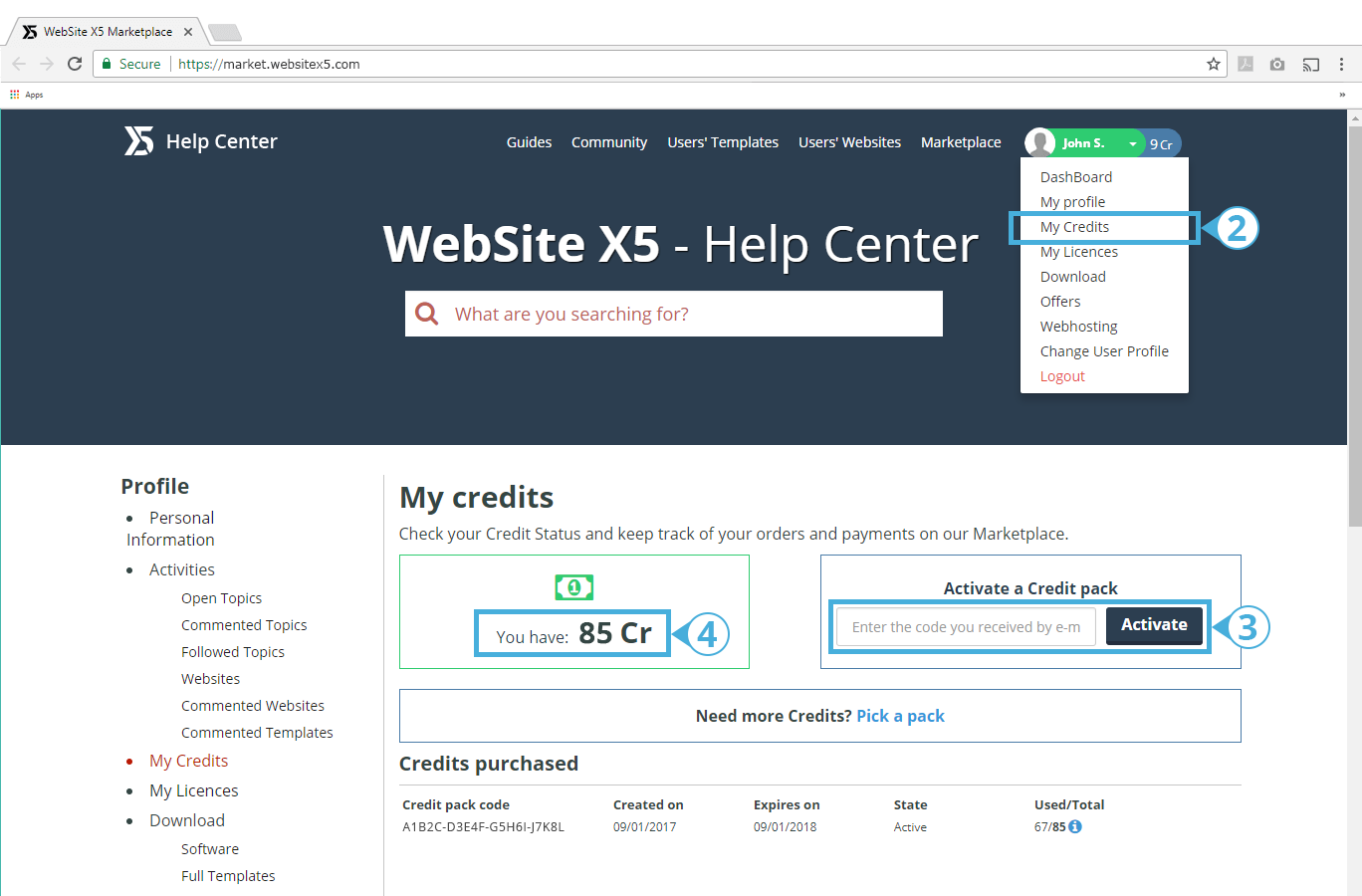The width and height of the screenshot is (1362, 896).
Task: Open My Licences in the Profile sidebar
Action: tap(194, 790)
